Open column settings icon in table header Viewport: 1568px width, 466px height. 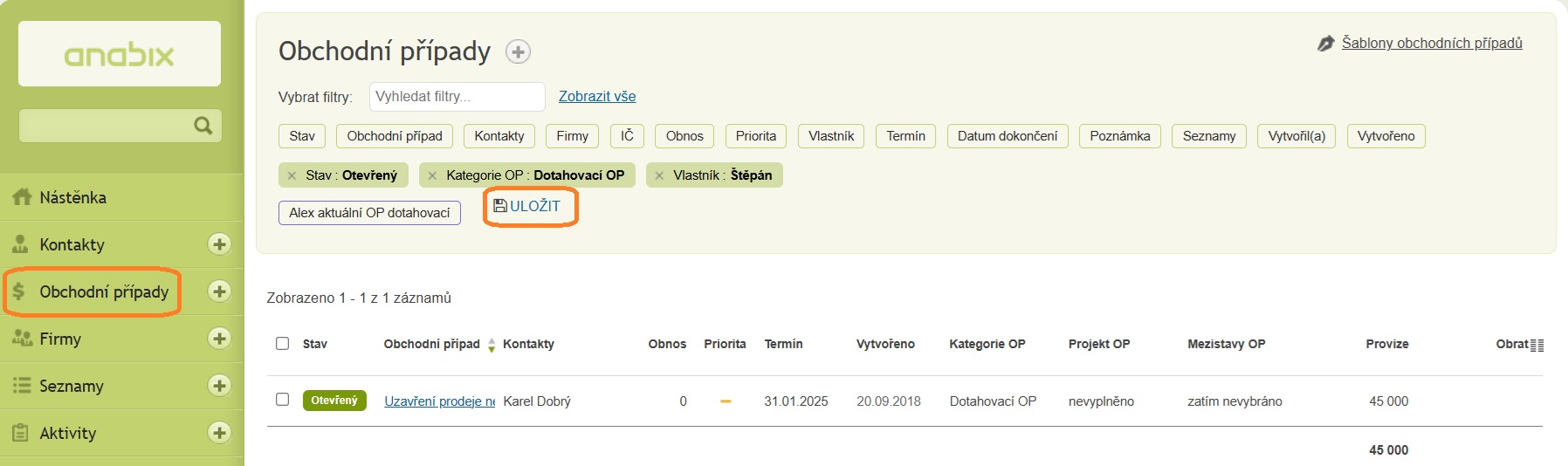[1537, 345]
